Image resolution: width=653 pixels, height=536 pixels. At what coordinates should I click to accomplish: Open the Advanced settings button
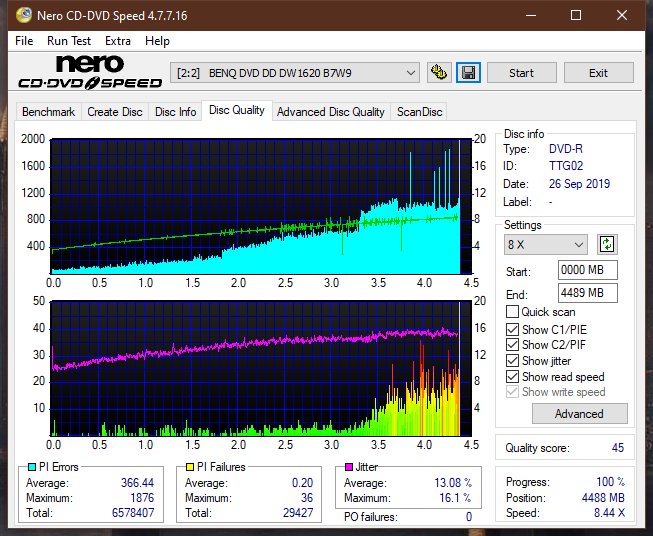tap(579, 414)
